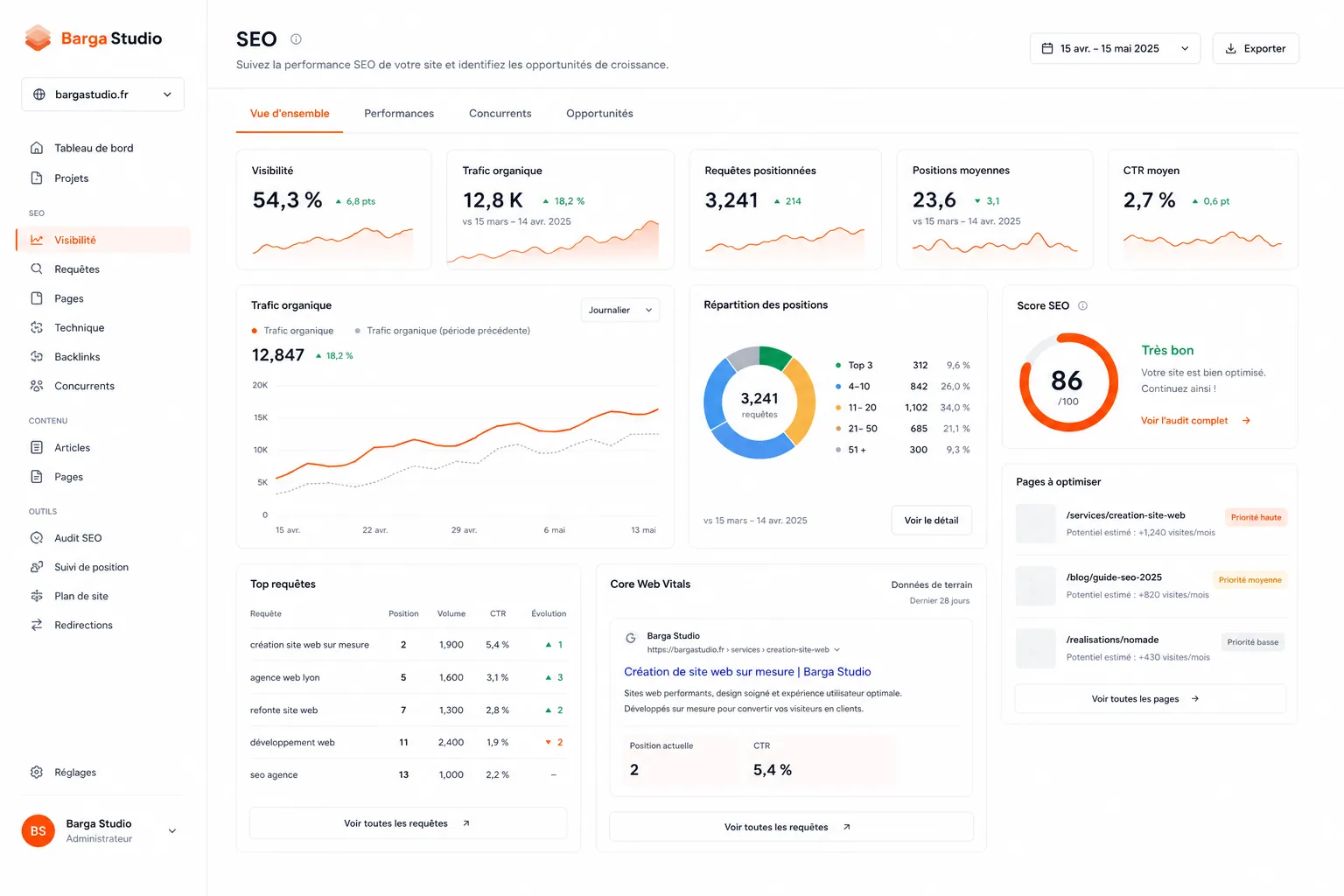Open the bargastudio.fr site selector dropdown

click(102, 94)
